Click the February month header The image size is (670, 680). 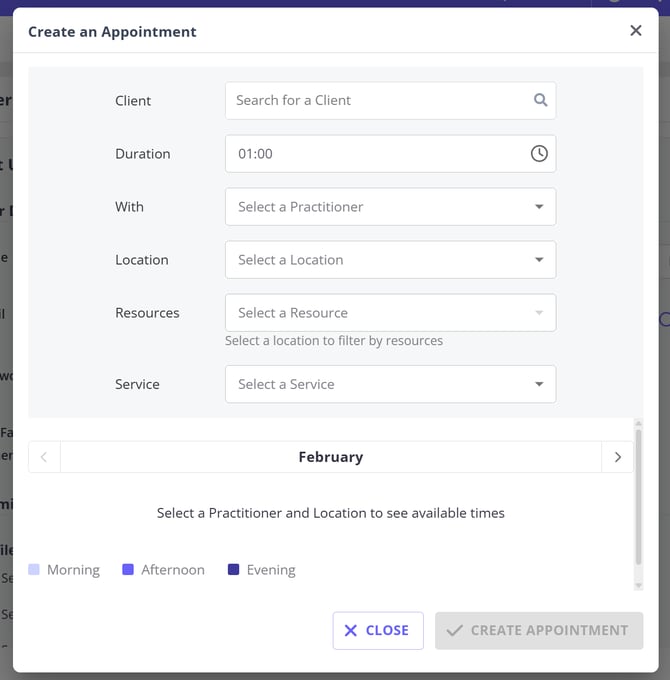pyautogui.click(x=330, y=457)
